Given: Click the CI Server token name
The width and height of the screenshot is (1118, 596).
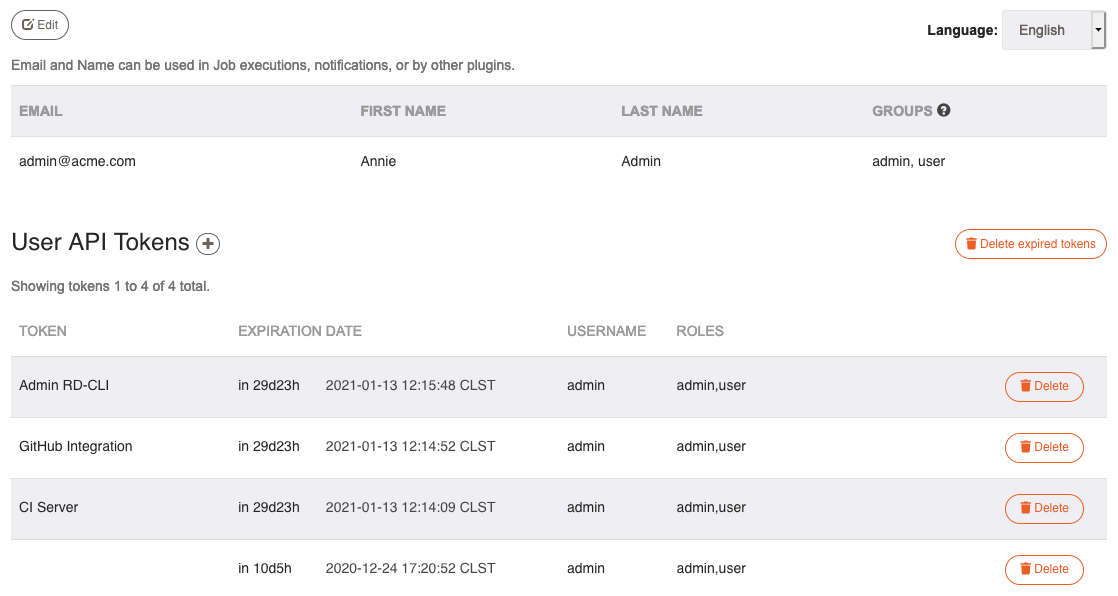Looking at the screenshot, I should click(48, 508).
